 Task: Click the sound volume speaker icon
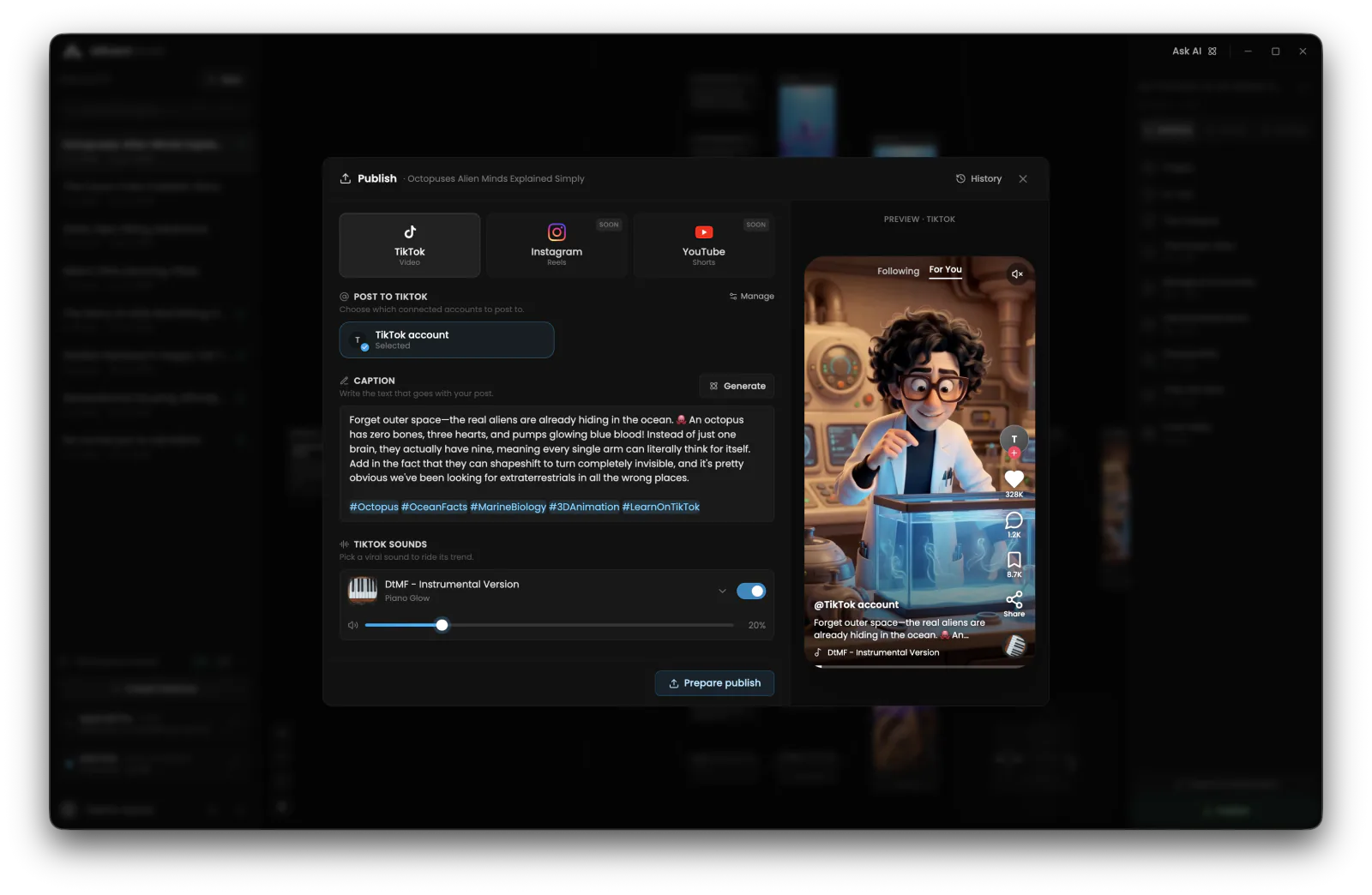pos(352,626)
